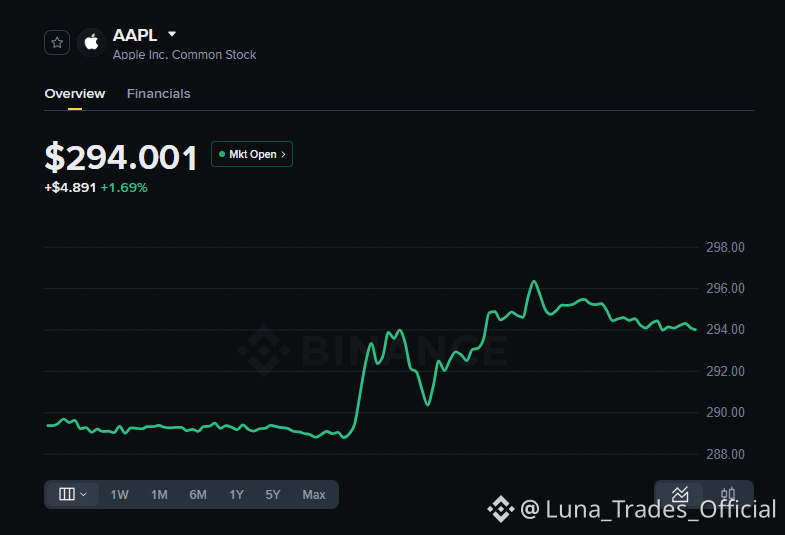The height and width of the screenshot is (535, 785).
Task: Open the Financials tab
Action: [159, 94]
